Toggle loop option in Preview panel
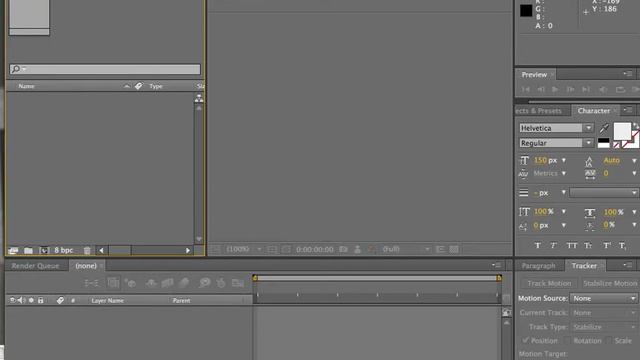The image size is (640, 360). click(x=620, y=89)
